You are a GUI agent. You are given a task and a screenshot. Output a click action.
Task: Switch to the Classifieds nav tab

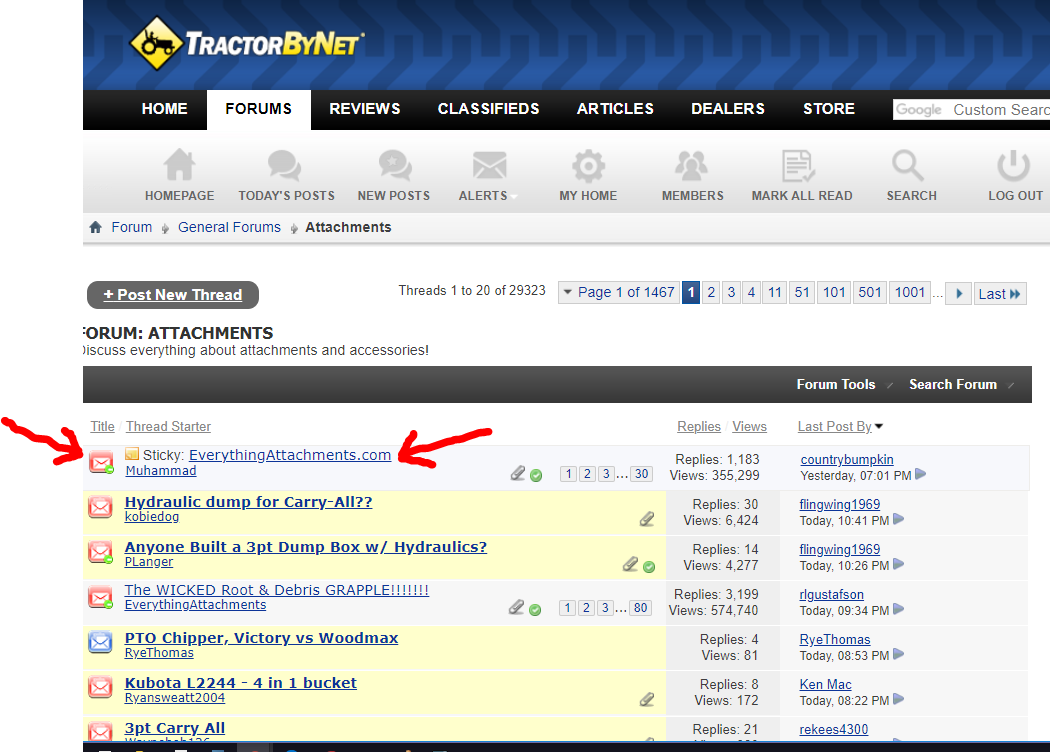coord(488,109)
